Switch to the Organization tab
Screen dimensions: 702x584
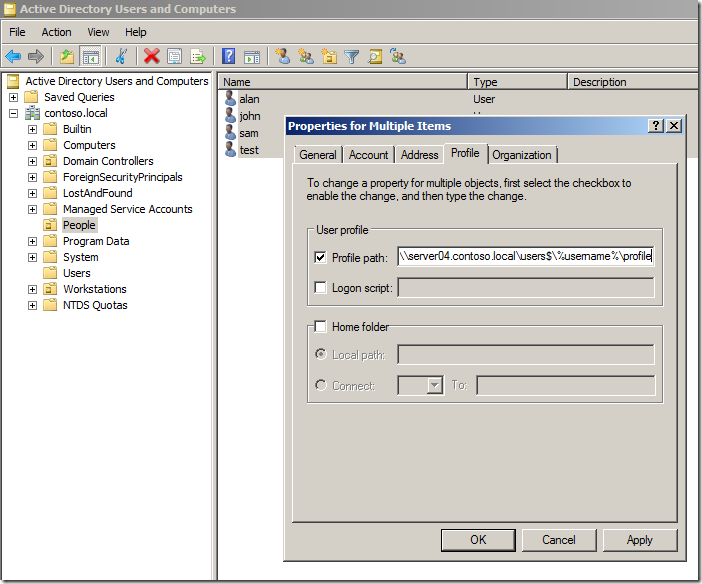tap(522, 155)
